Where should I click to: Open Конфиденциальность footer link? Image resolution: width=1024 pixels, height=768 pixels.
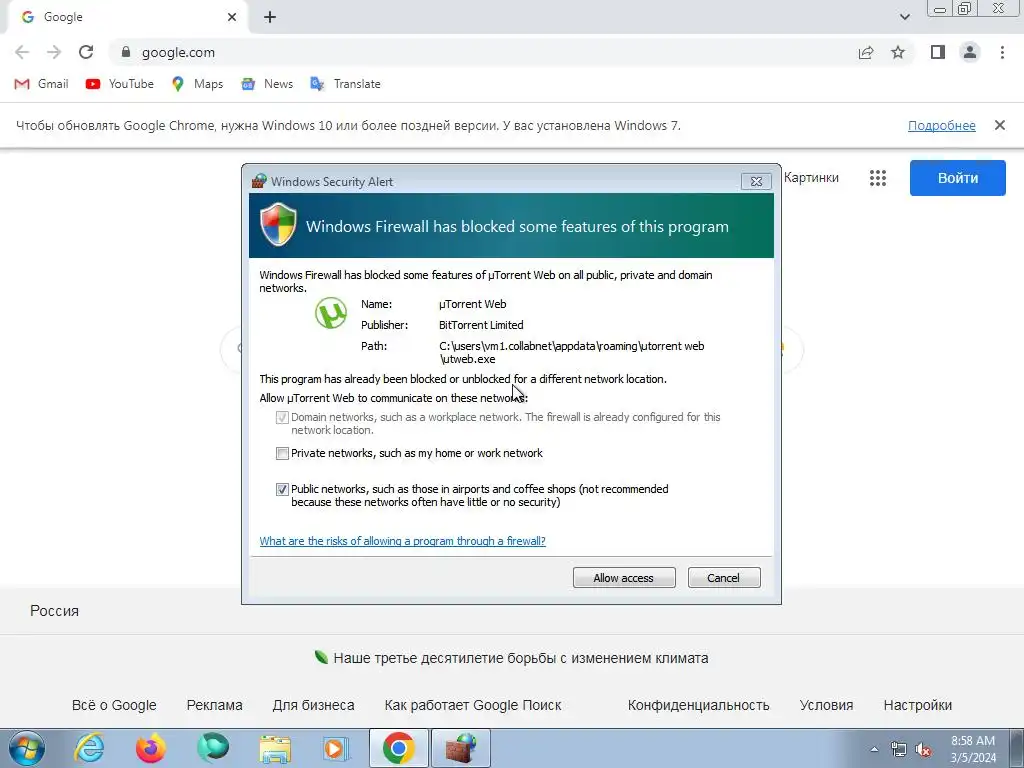point(698,705)
